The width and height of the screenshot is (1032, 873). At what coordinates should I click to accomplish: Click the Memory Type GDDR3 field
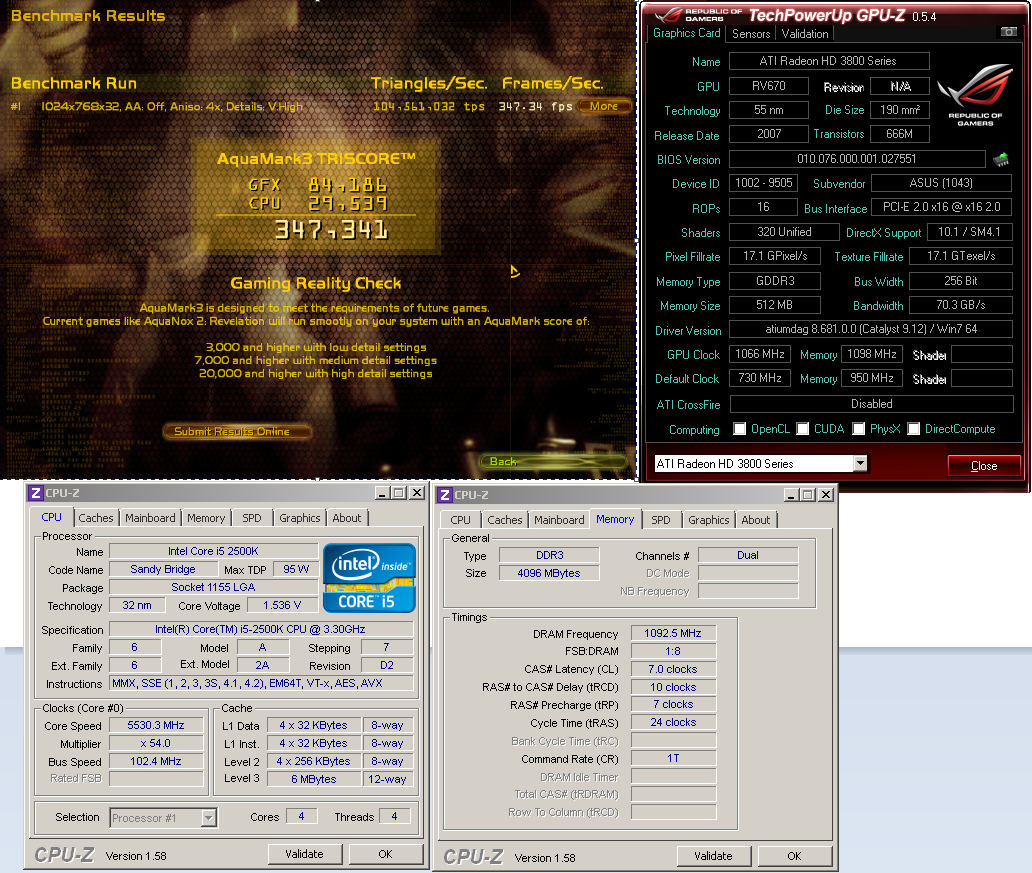coord(775,280)
